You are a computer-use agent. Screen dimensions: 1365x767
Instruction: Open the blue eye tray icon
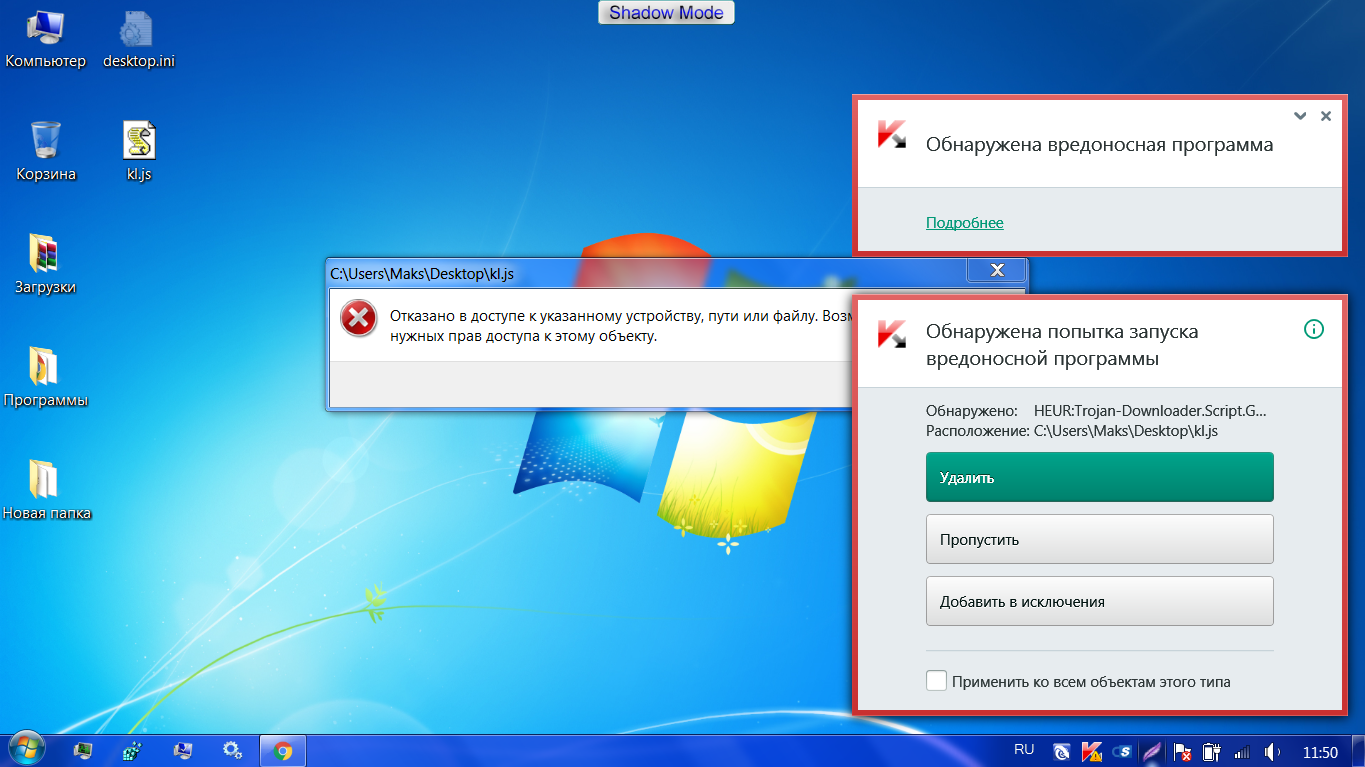(x=1063, y=751)
